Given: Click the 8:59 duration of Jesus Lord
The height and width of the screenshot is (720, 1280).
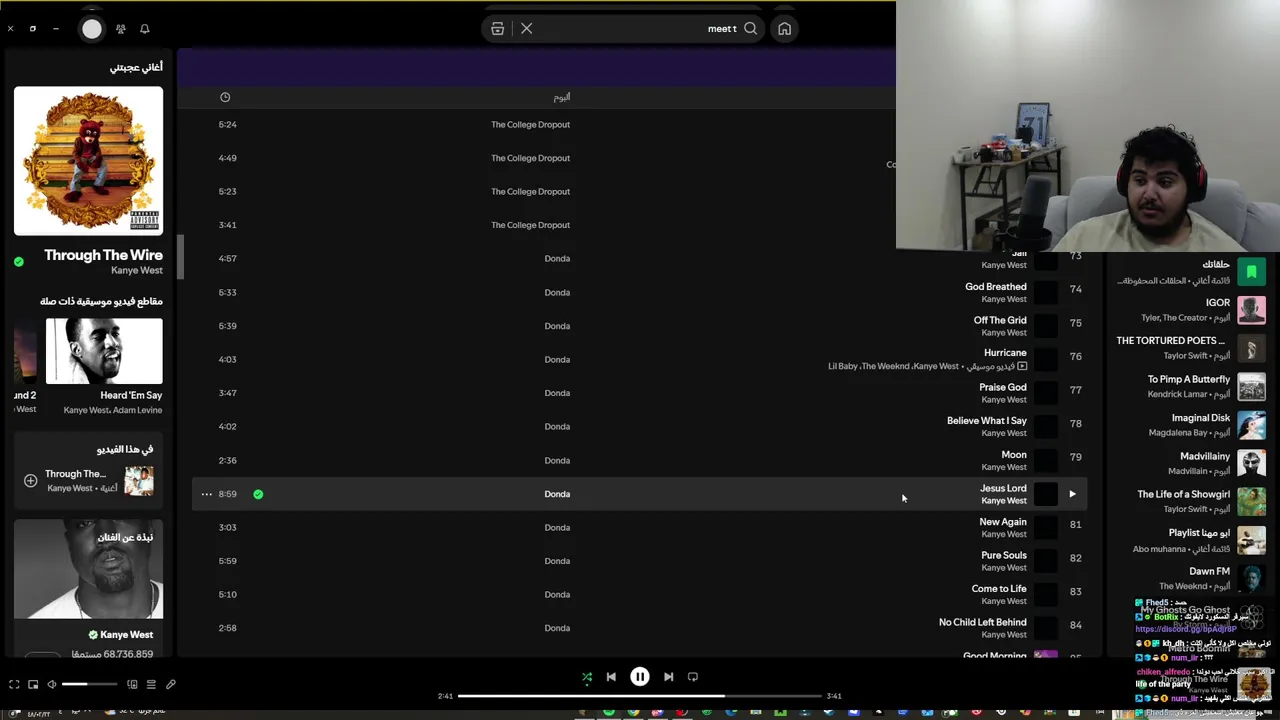Looking at the screenshot, I should click(x=228, y=494).
